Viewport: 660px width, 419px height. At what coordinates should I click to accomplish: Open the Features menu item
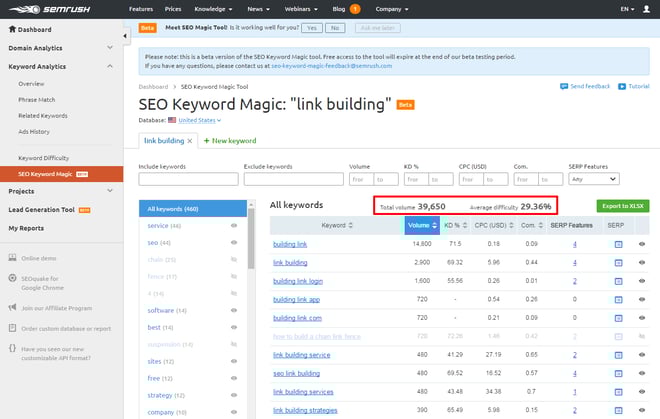[141, 9]
